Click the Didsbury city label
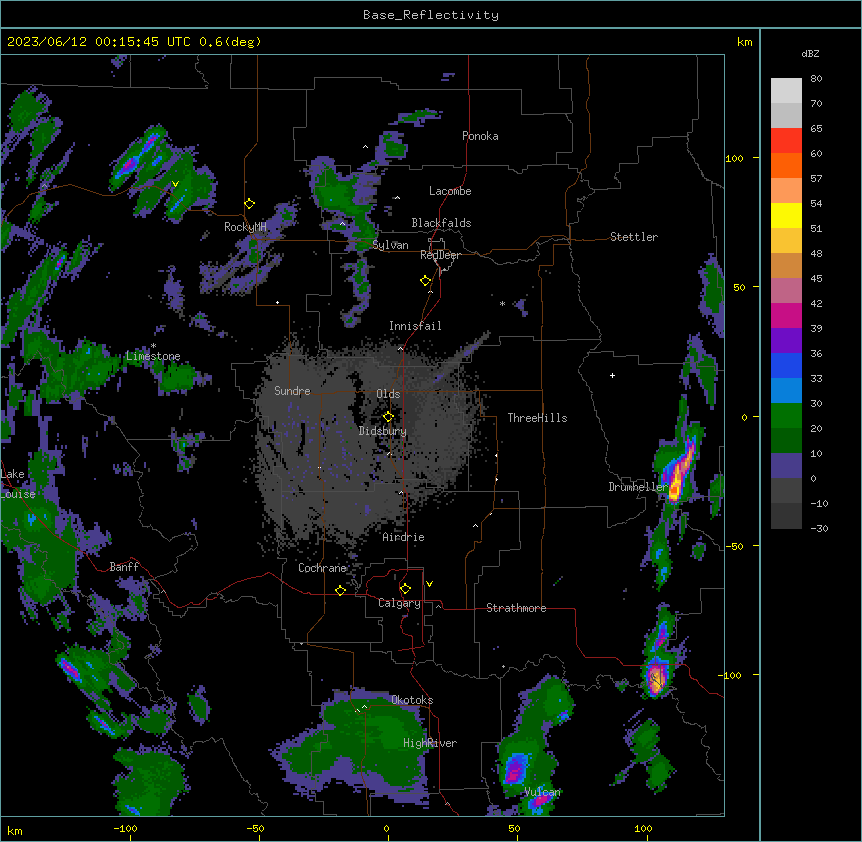The width and height of the screenshot is (862, 842). click(x=383, y=431)
